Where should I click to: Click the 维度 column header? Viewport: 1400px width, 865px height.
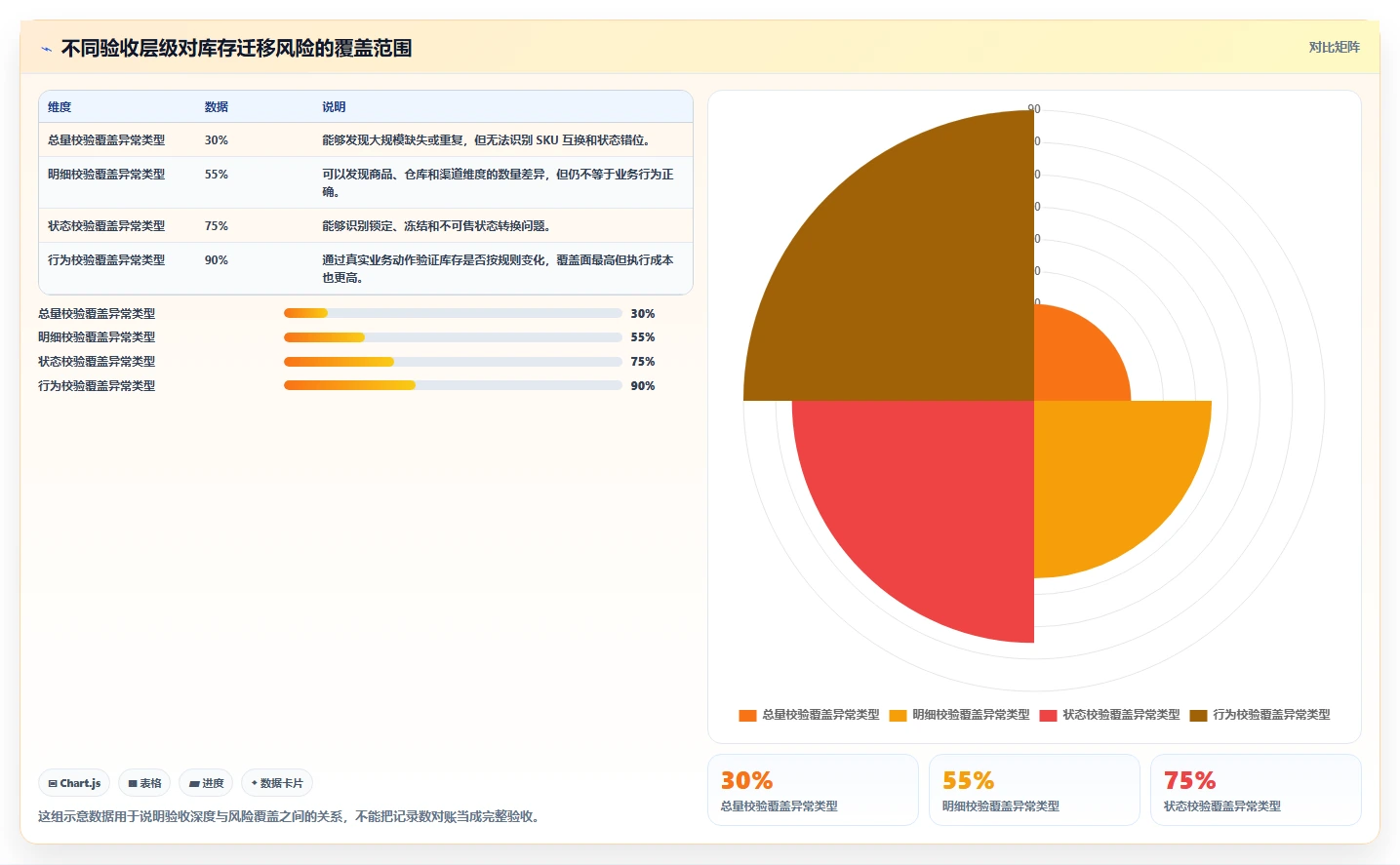click(x=60, y=107)
